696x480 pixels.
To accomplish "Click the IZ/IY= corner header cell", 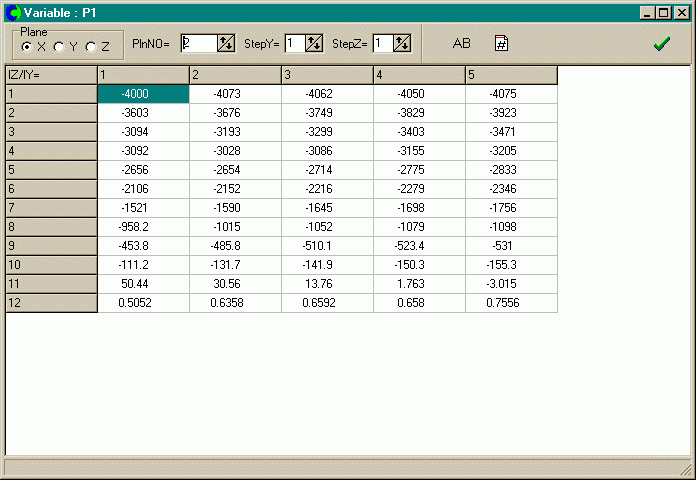I will [x=51, y=75].
